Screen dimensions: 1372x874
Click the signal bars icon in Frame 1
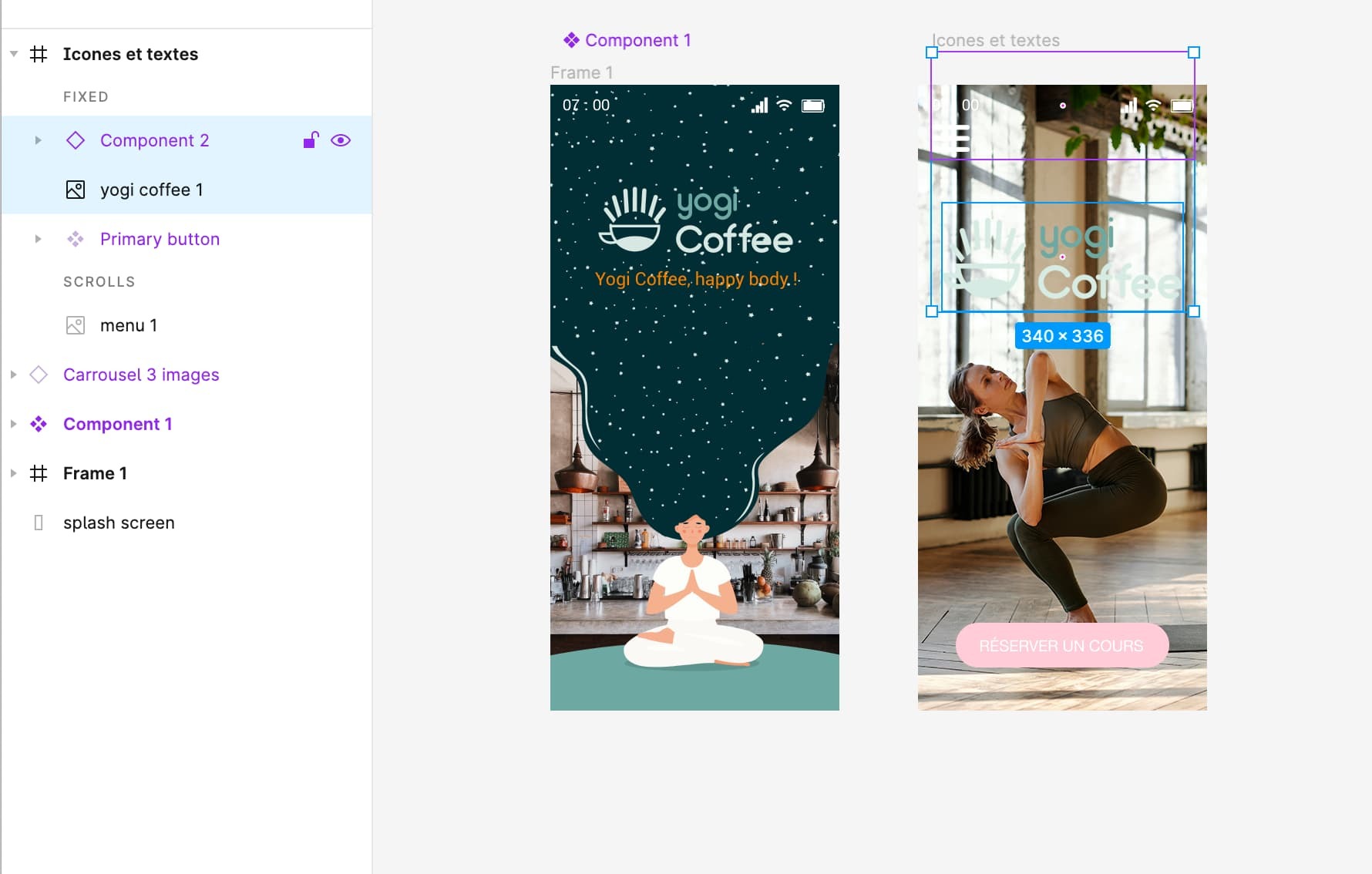coord(760,105)
